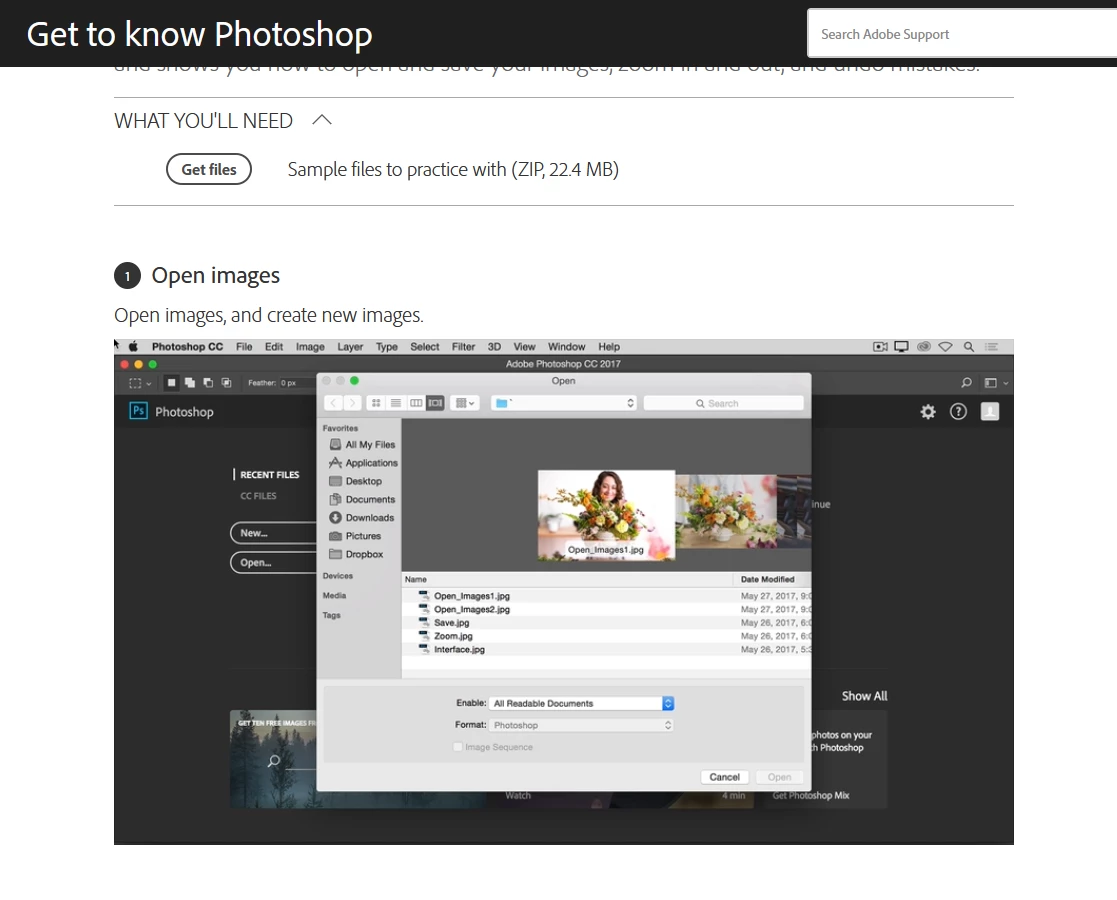Screen dimensions: 1117x900
Task: Select Documents in sidebar
Action: tap(362, 500)
